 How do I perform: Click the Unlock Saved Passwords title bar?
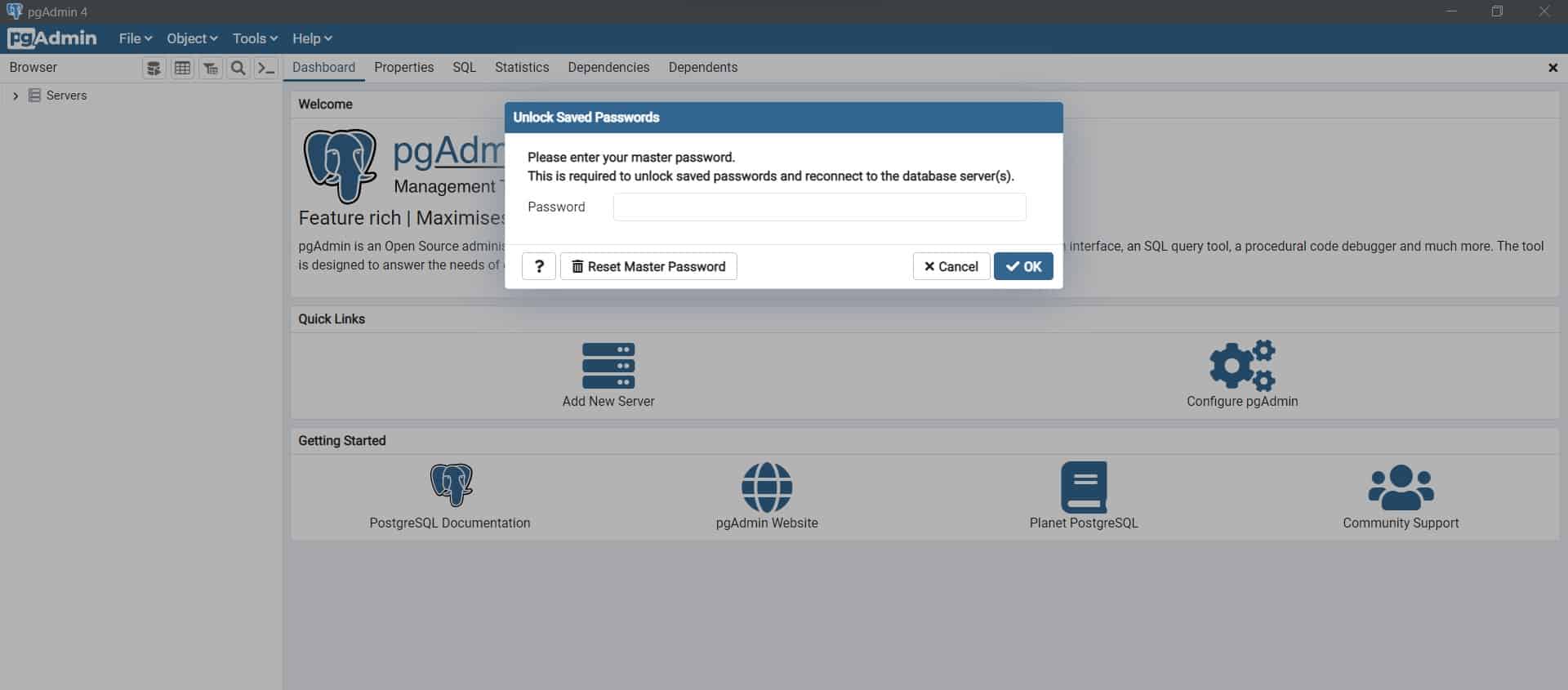784,118
